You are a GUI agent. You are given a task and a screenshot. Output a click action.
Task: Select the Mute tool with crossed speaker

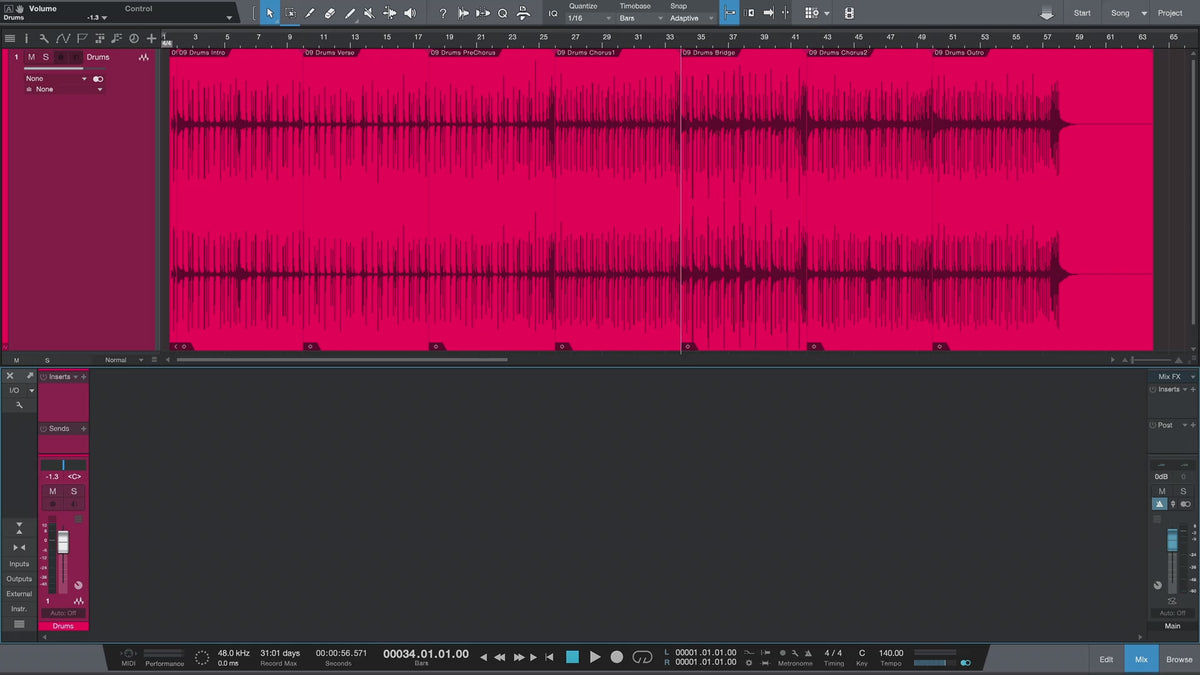pyautogui.click(x=369, y=13)
